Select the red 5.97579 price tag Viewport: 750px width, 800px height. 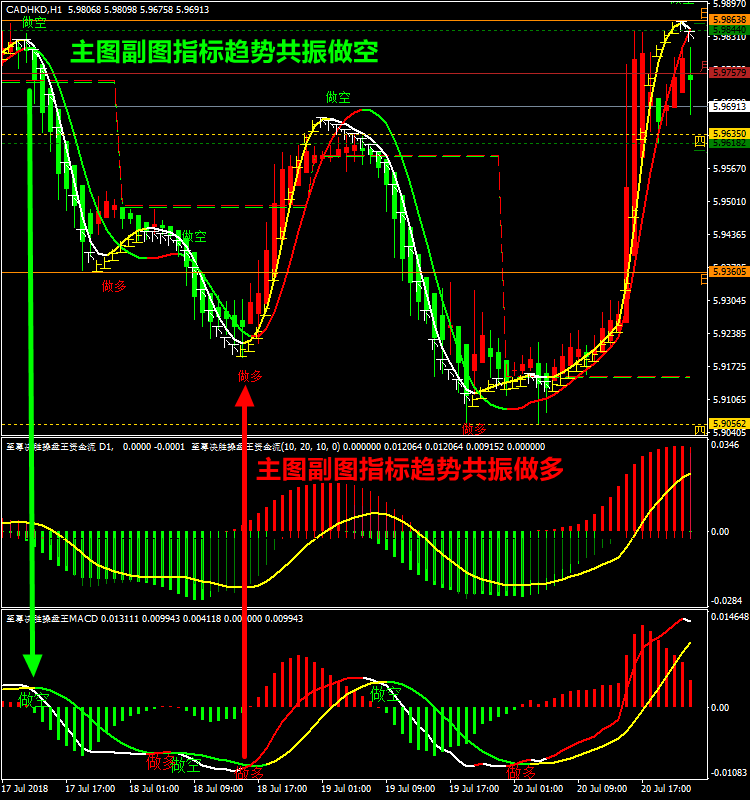[727, 73]
